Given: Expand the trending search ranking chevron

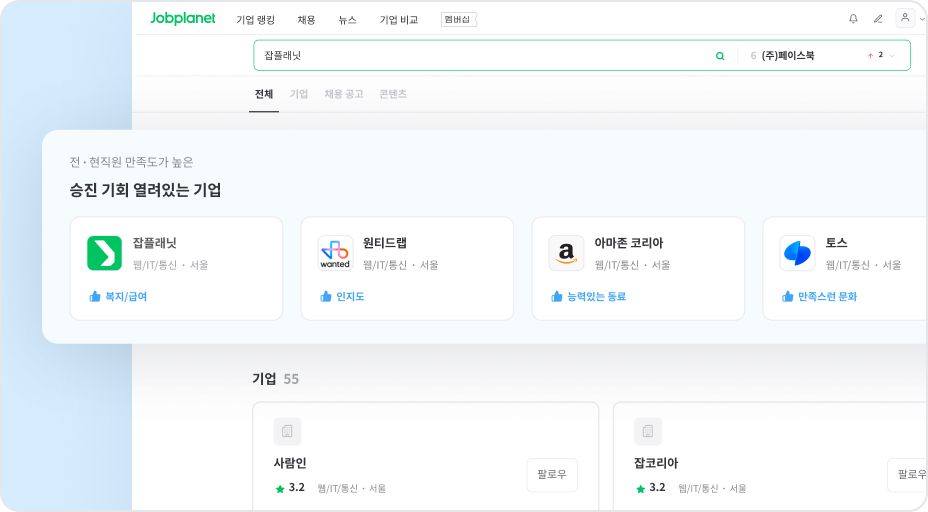Looking at the screenshot, I should coord(892,56).
